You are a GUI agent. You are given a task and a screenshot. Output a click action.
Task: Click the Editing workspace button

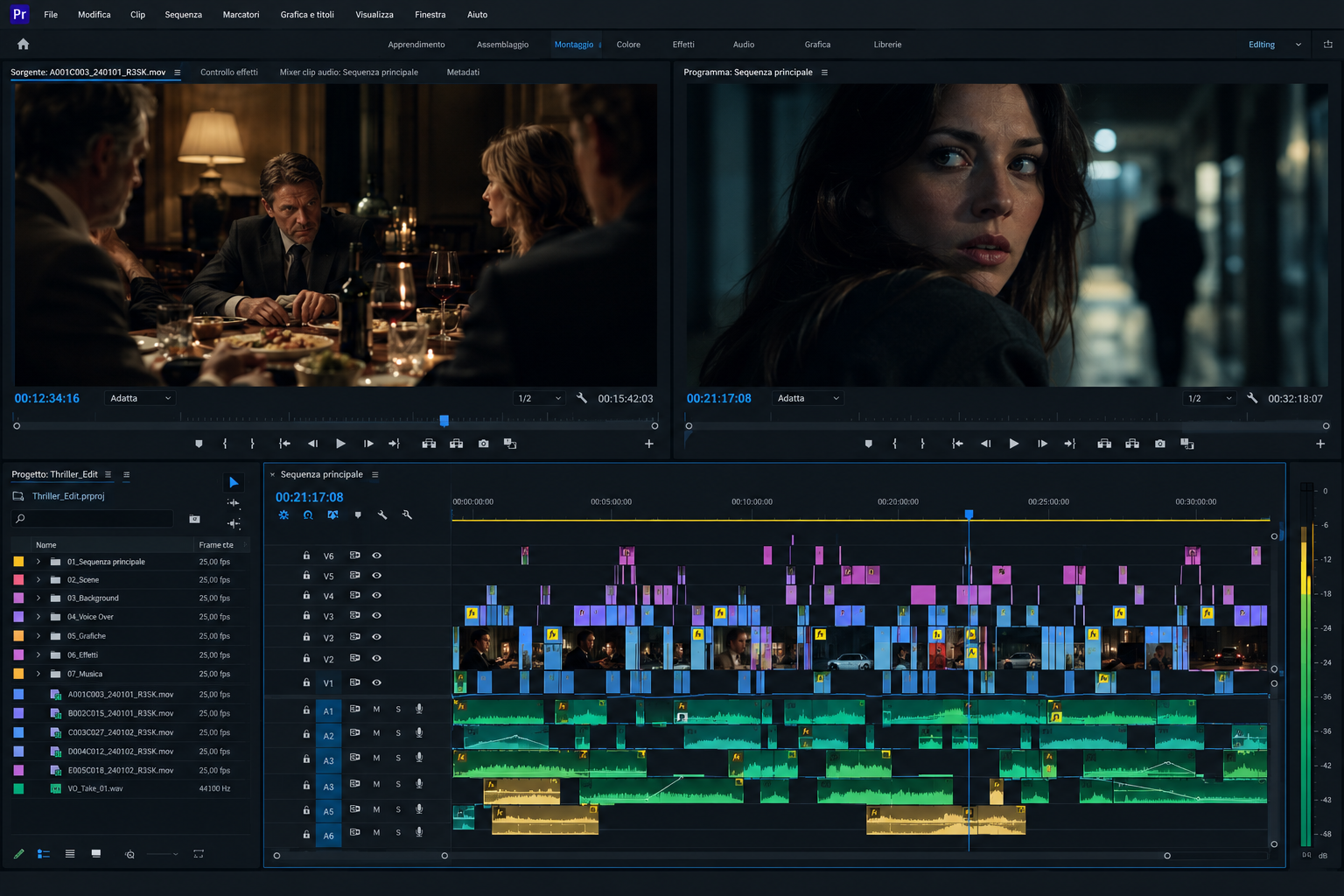click(1262, 45)
